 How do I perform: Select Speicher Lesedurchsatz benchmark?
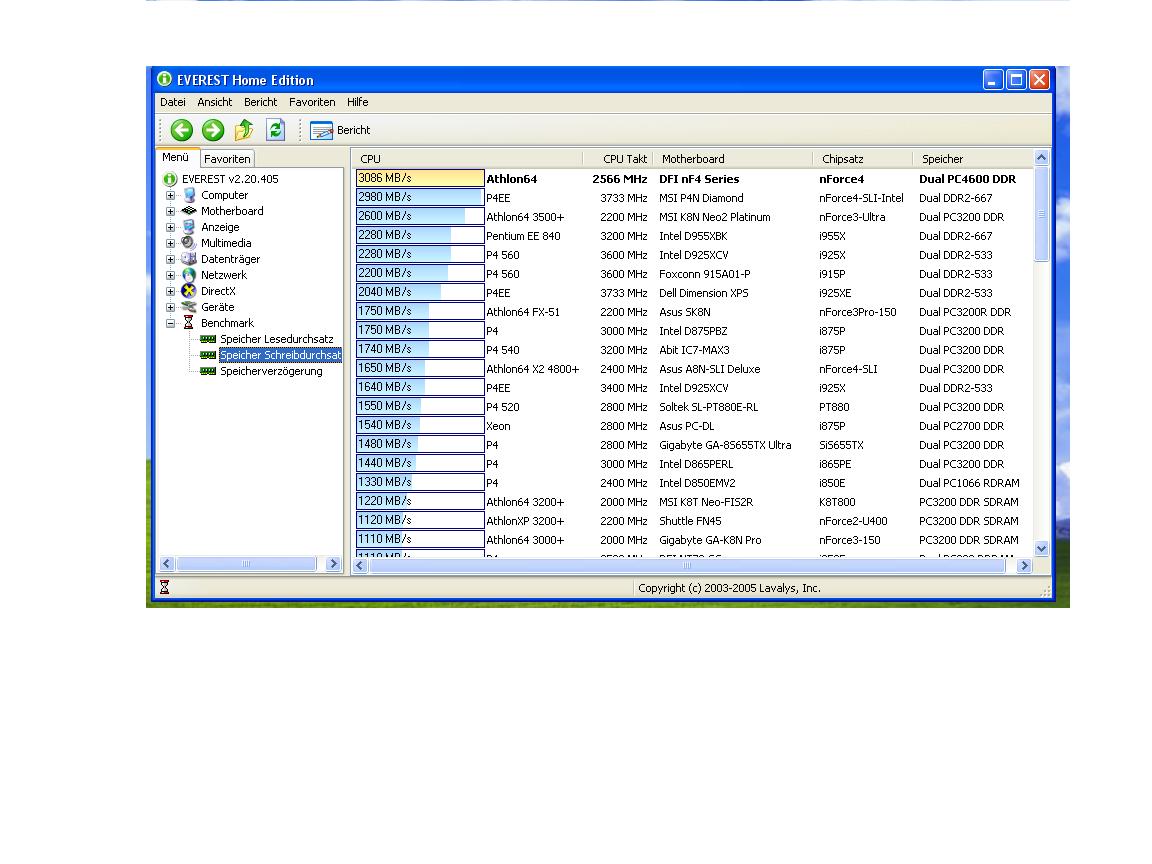click(x=277, y=339)
